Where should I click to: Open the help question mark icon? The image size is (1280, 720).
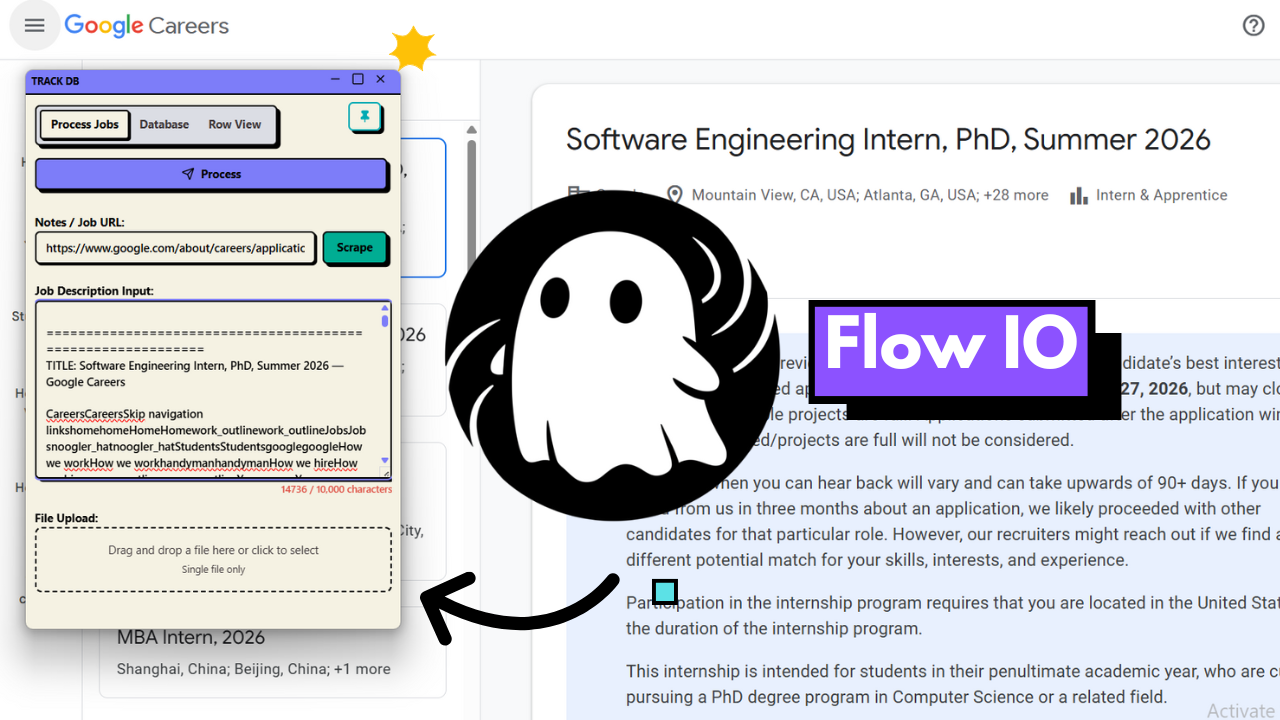pyautogui.click(x=1253, y=26)
